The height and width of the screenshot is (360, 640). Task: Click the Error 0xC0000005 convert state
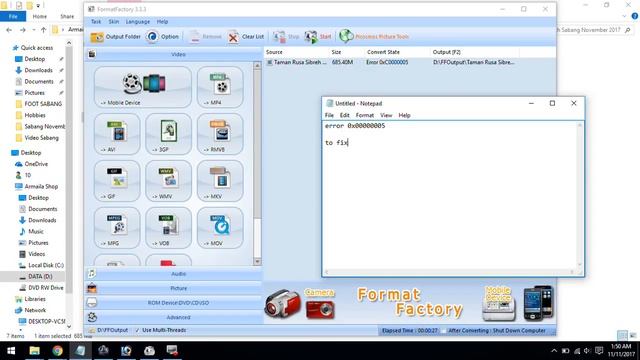point(387,62)
